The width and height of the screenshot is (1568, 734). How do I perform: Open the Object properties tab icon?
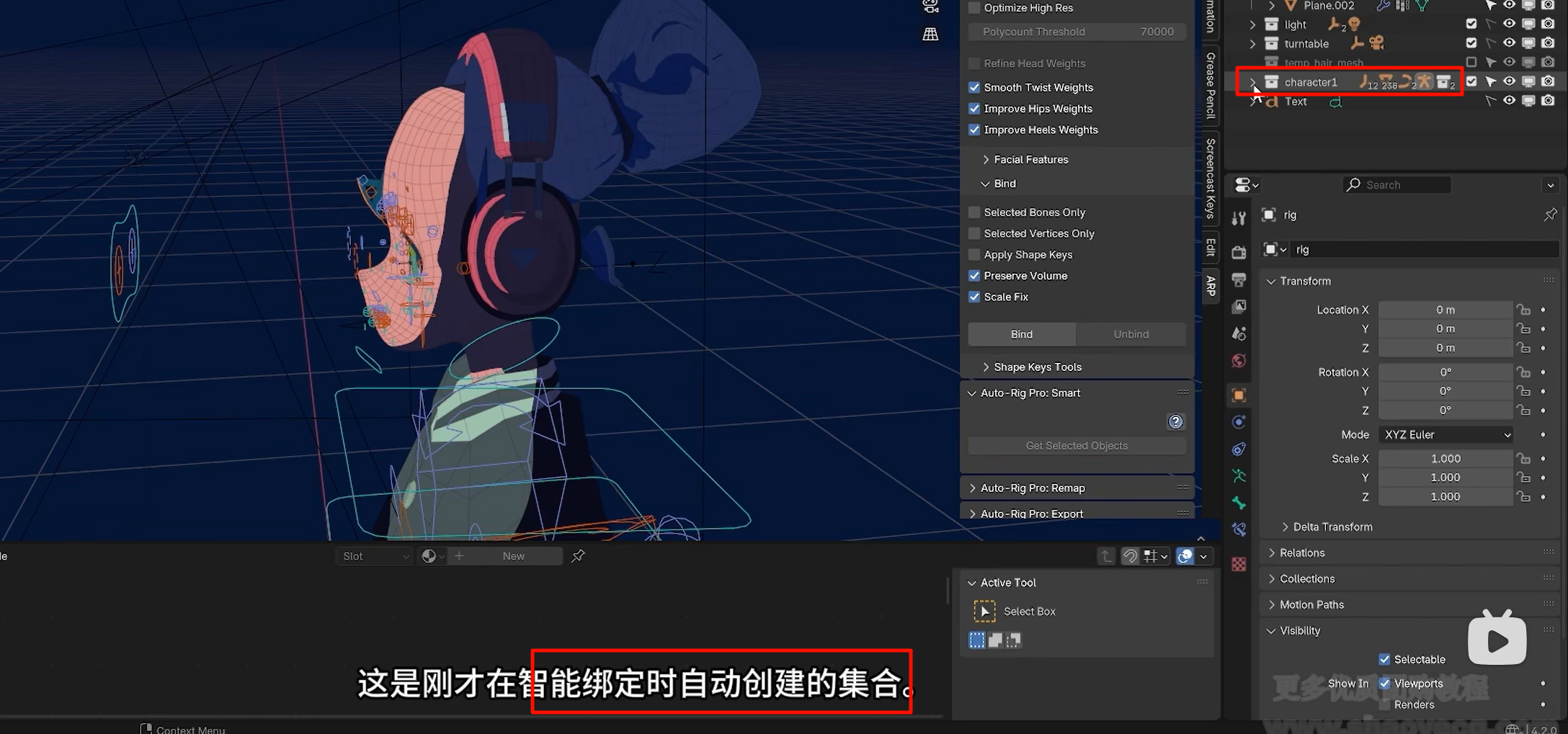[1239, 395]
